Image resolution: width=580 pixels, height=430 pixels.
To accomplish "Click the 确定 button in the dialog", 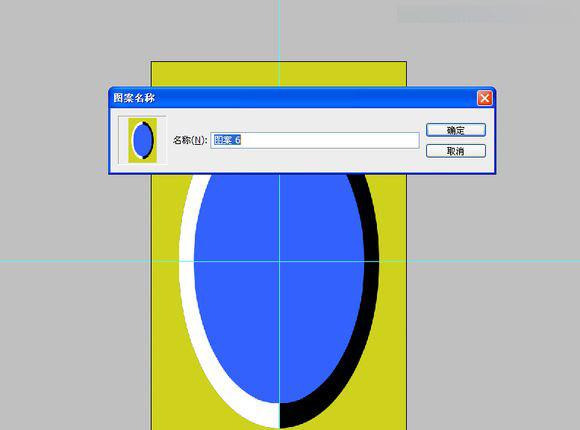I will (456, 130).
